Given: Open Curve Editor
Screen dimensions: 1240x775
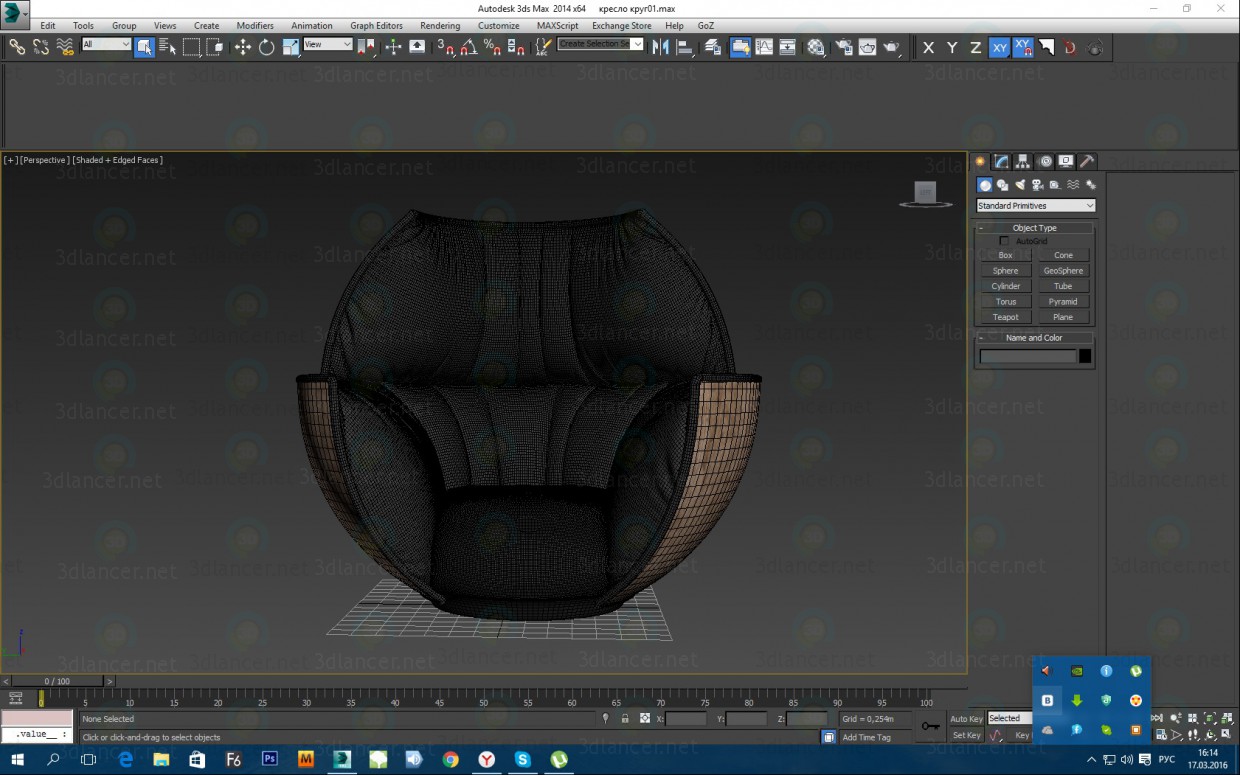Looking at the screenshot, I should [764, 46].
